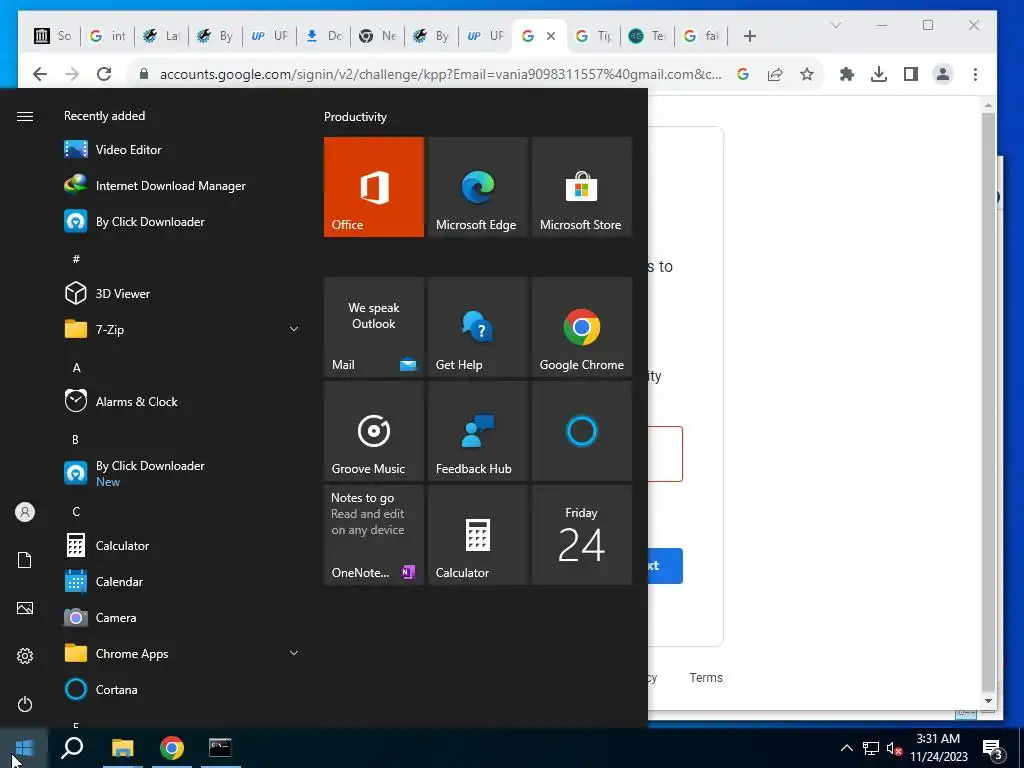Screen dimensions: 1024x768
Task: Open Pictures from Start sidebar
Action: coord(25,608)
